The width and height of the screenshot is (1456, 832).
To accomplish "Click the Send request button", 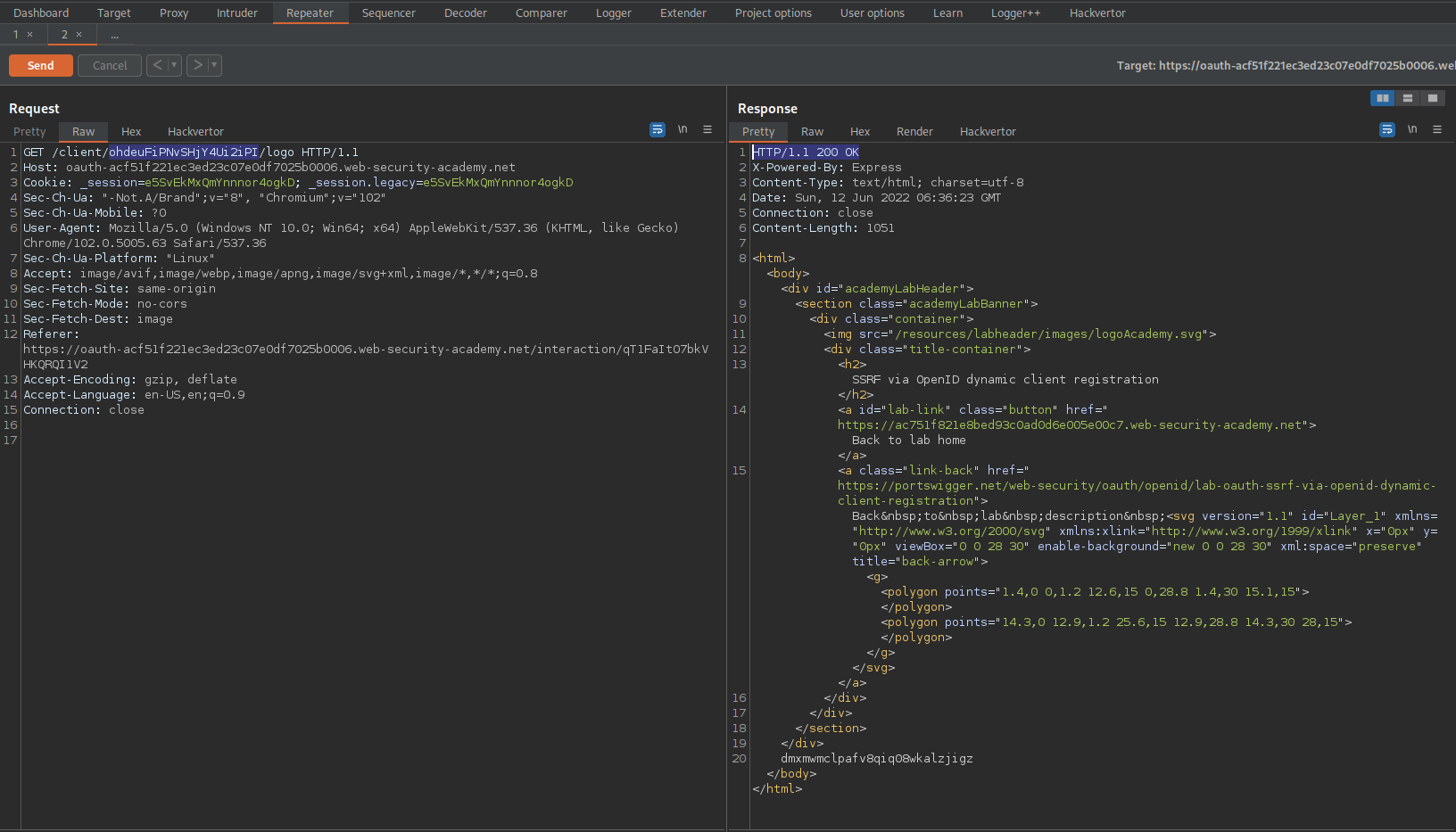I will pos(40,65).
